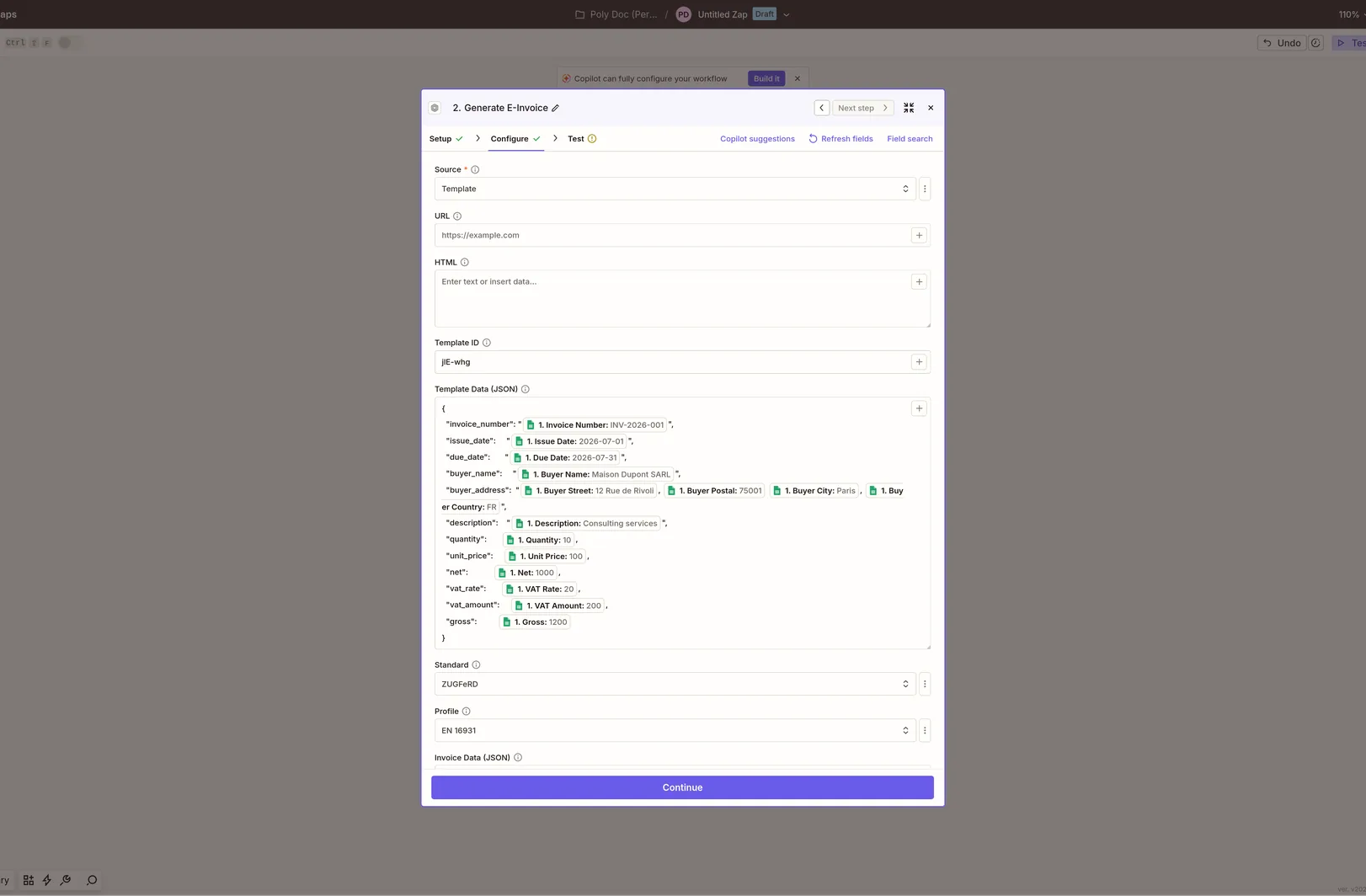The width and height of the screenshot is (1366, 896).
Task: Click the Next step button
Action: (x=862, y=108)
